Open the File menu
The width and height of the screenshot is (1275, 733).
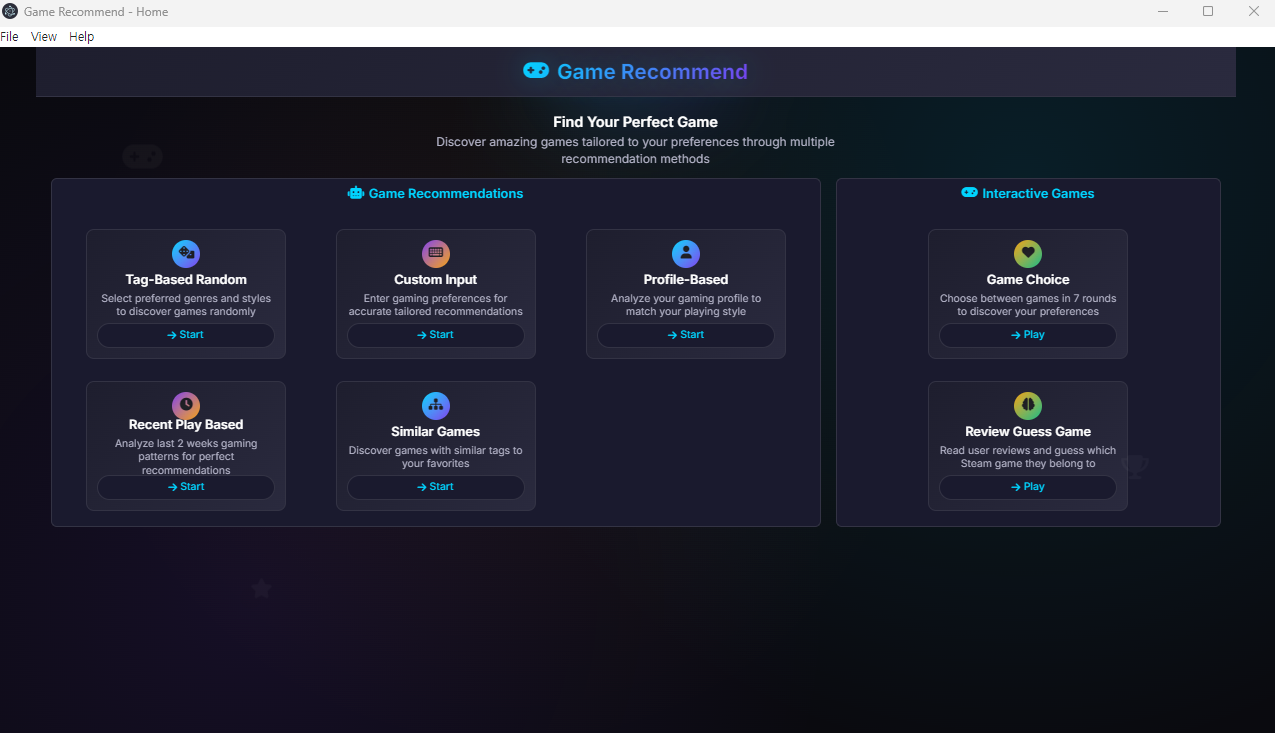click(10, 36)
